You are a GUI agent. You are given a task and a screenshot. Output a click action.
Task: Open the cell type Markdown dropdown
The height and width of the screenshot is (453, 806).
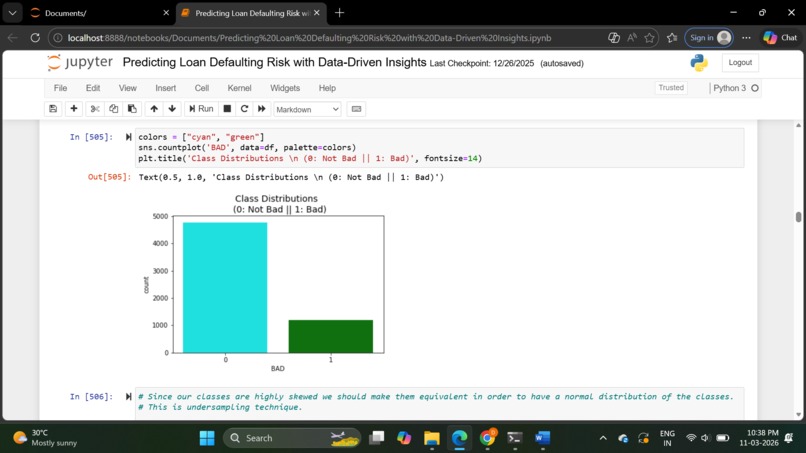[x=307, y=110]
